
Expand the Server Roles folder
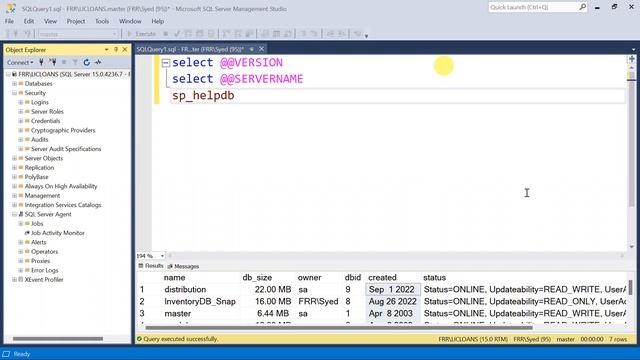pos(20,111)
